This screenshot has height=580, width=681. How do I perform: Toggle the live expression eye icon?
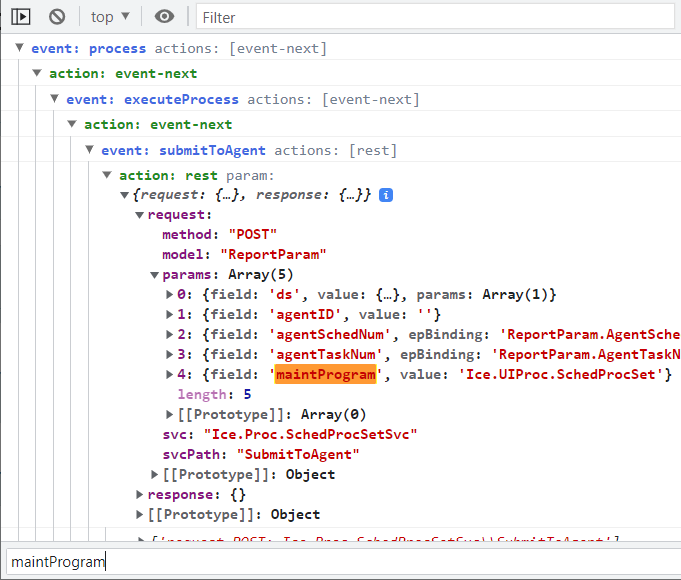[x=165, y=16]
